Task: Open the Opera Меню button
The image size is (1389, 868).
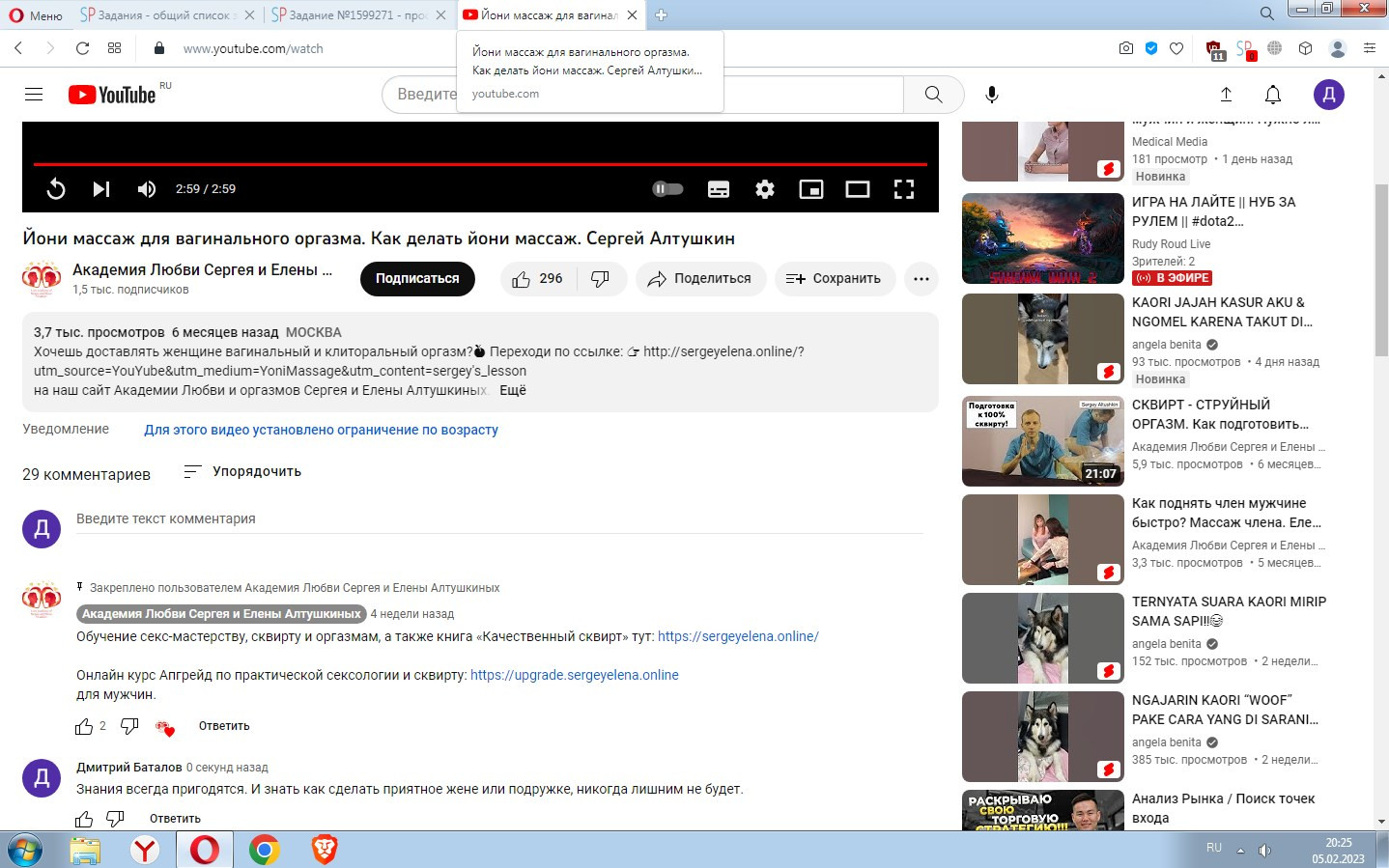Action: point(36,14)
